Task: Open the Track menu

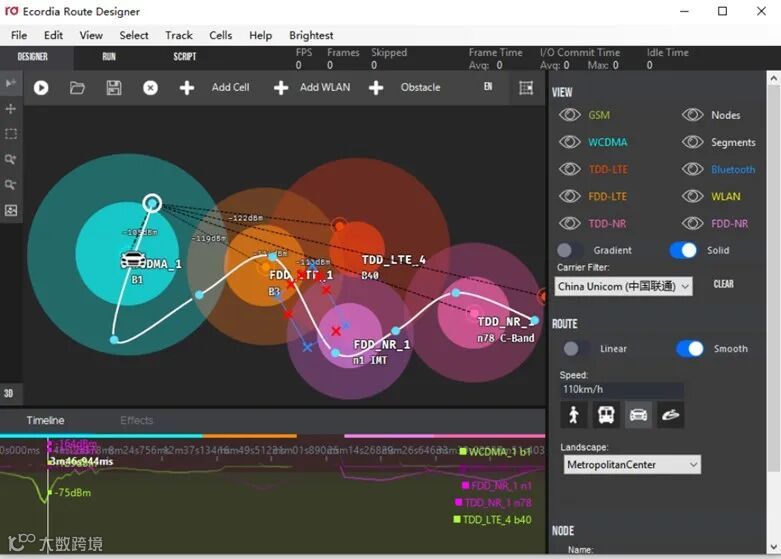Action: (179, 35)
